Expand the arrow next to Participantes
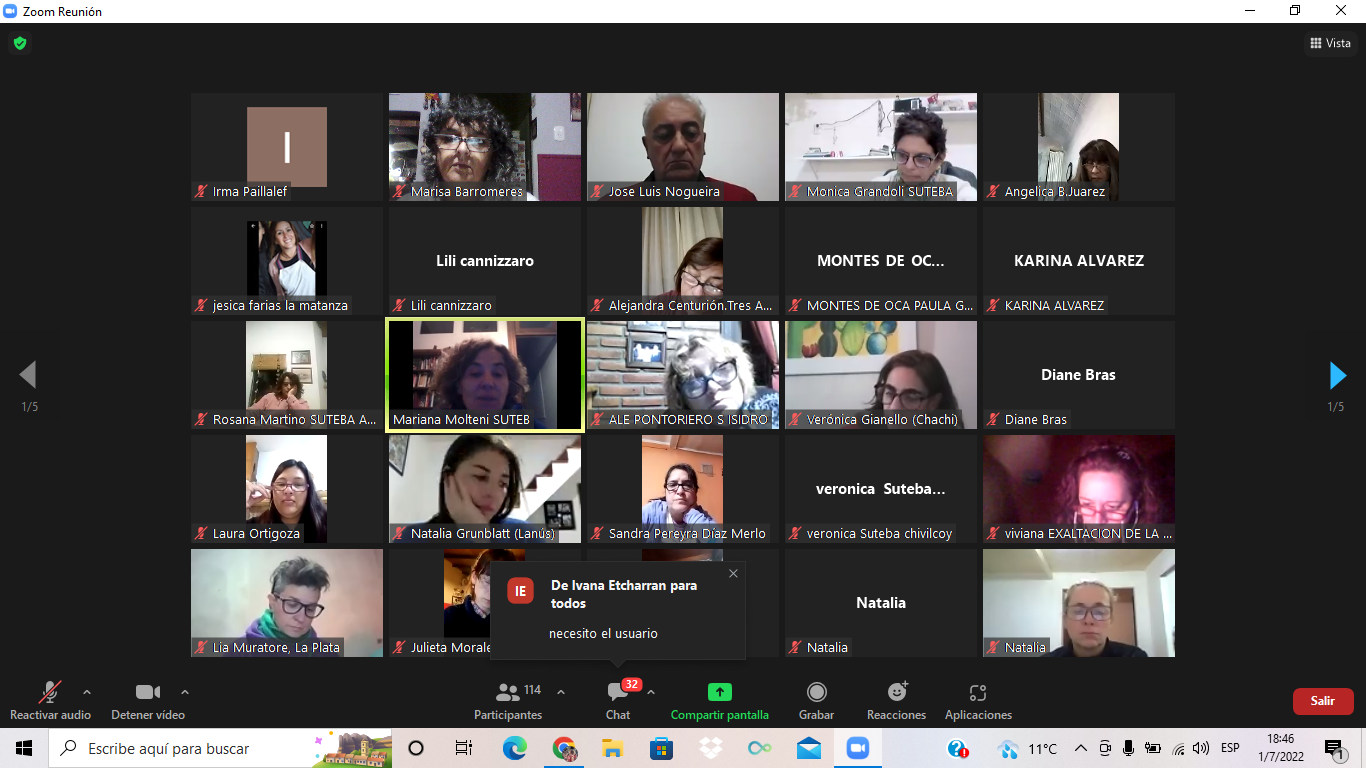The width and height of the screenshot is (1366, 768). [561, 692]
